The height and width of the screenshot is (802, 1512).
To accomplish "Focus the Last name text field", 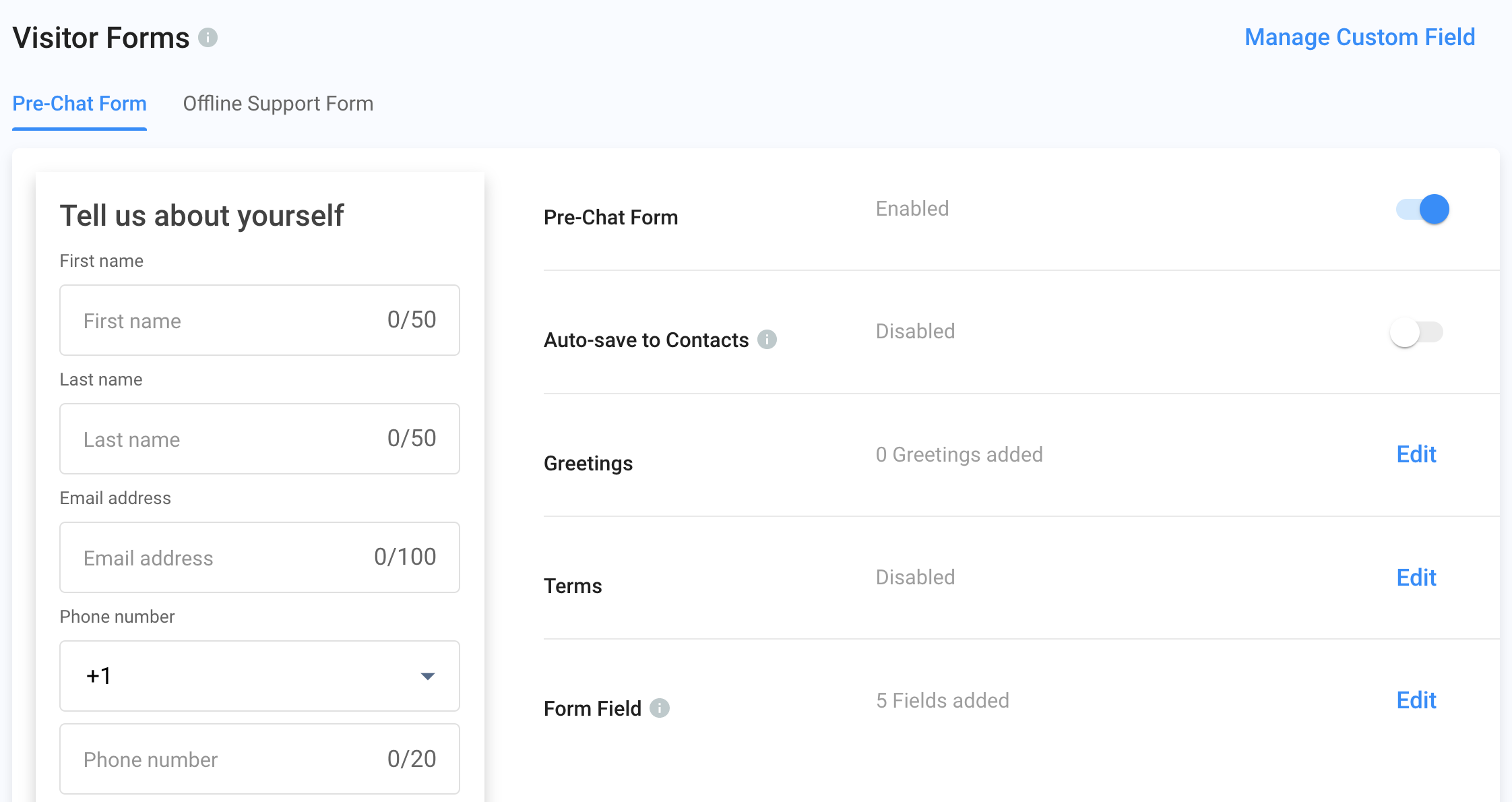I will [229, 439].
